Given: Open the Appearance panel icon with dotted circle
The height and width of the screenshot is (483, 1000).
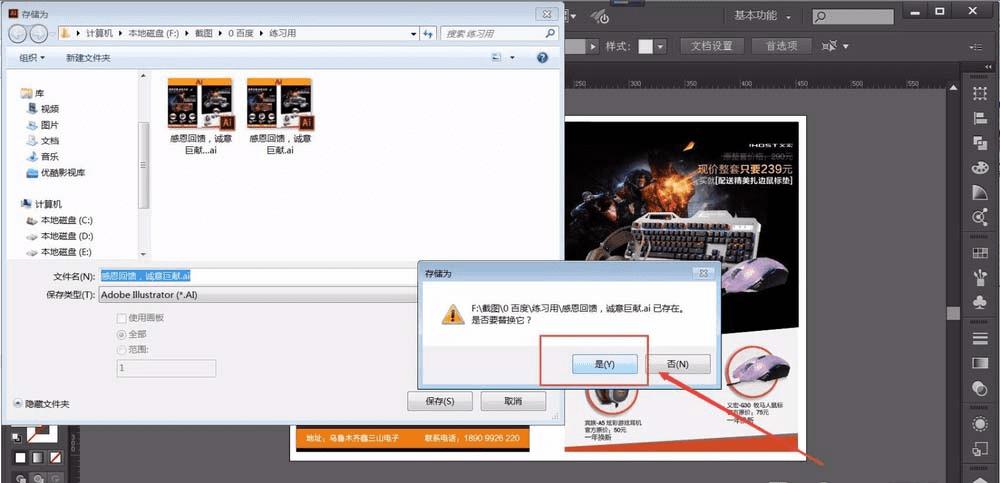Looking at the screenshot, I should pos(980,424).
